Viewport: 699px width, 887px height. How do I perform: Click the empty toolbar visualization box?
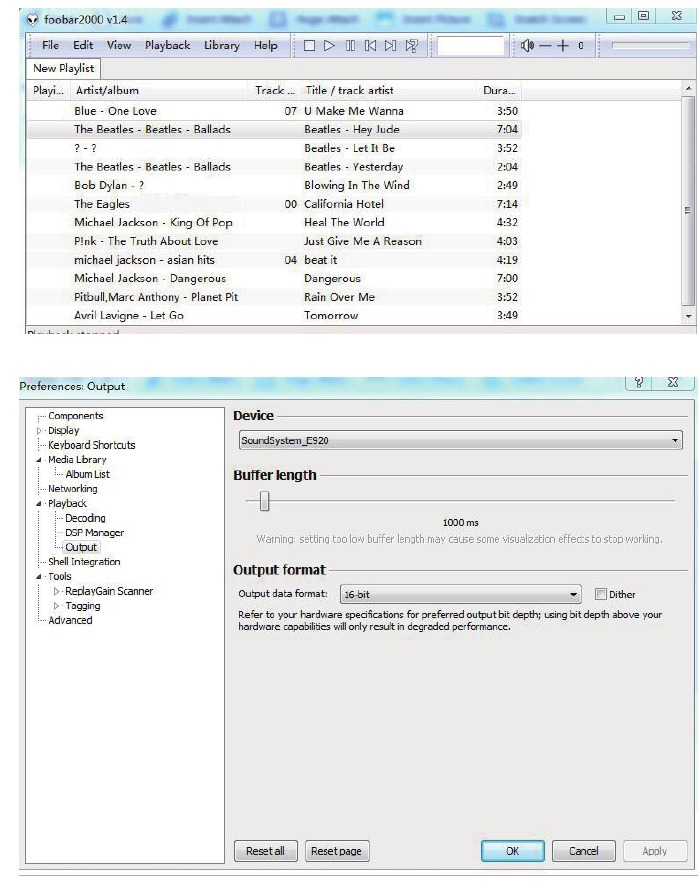click(470, 46)
